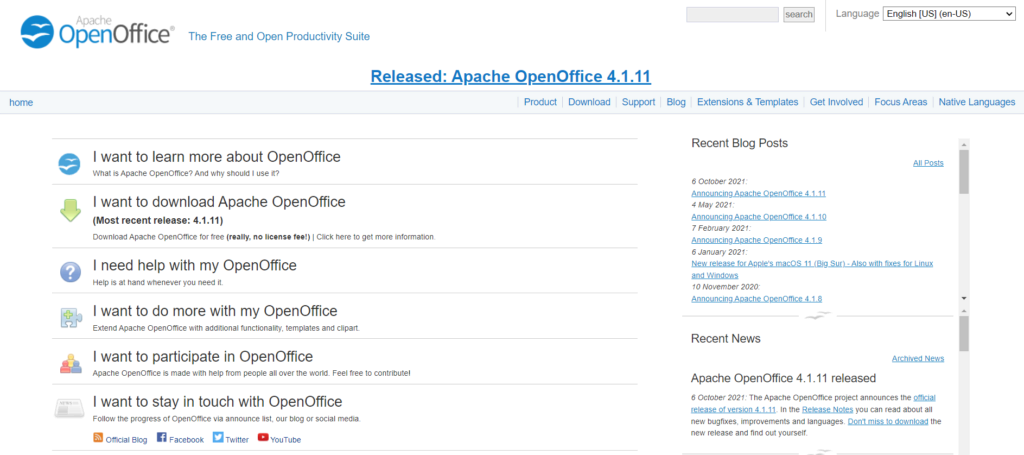Screen dimensions: 1024x455
Task: Click the Facebook icon
Action: 161,437
